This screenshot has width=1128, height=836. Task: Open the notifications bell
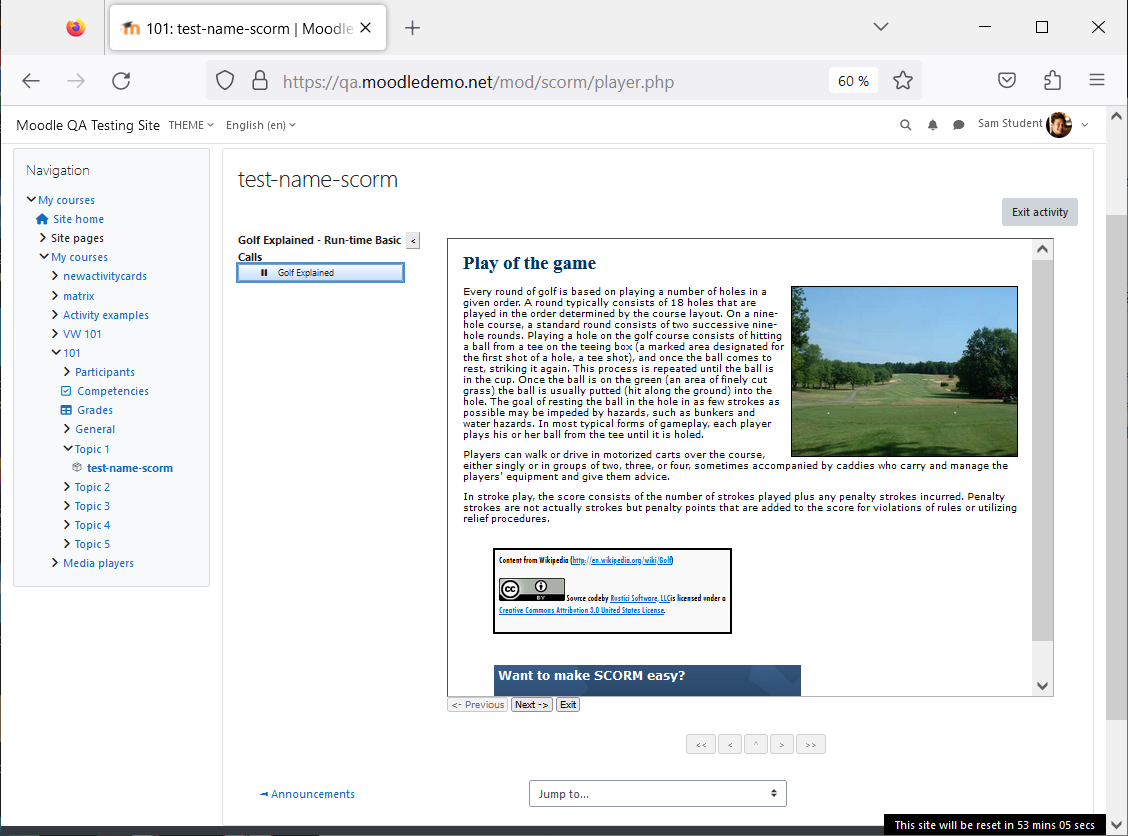932,125
